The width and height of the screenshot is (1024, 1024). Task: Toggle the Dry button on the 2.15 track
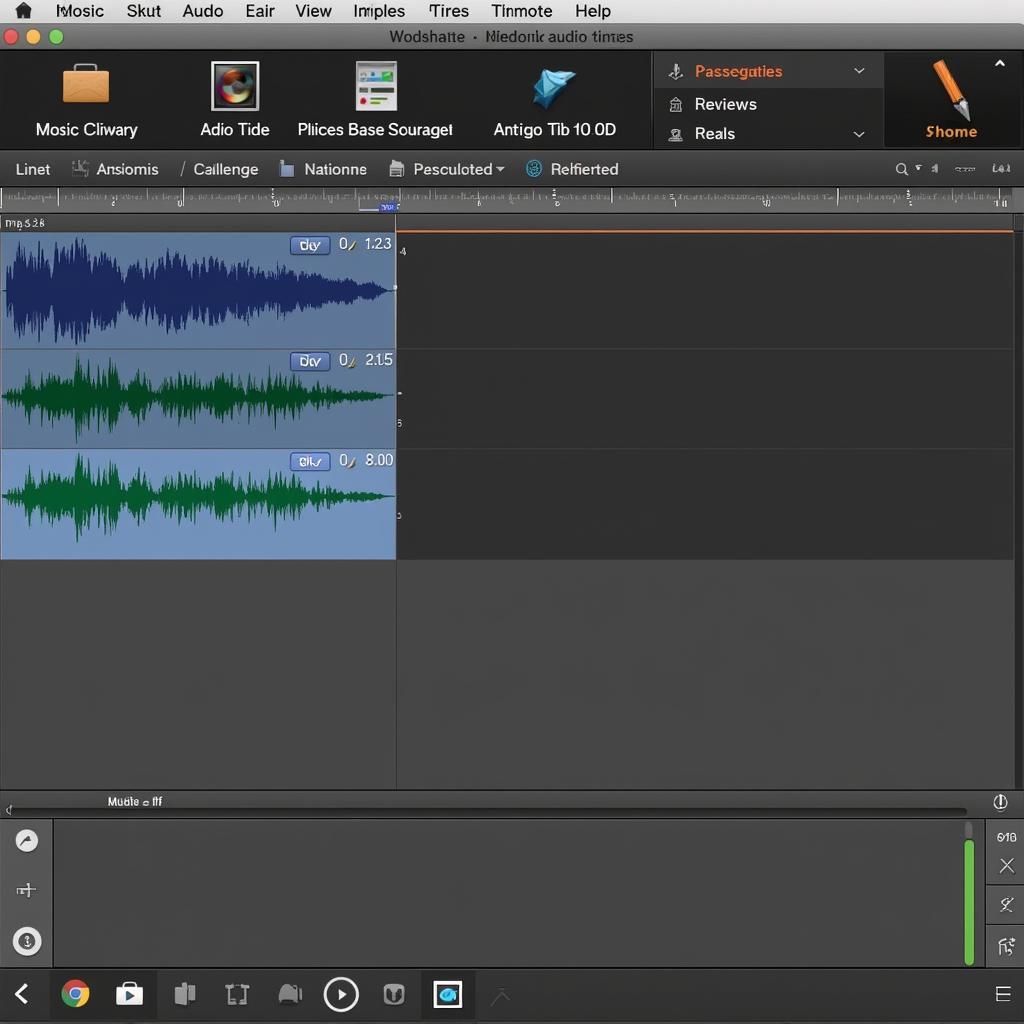[x=310, y=361]
